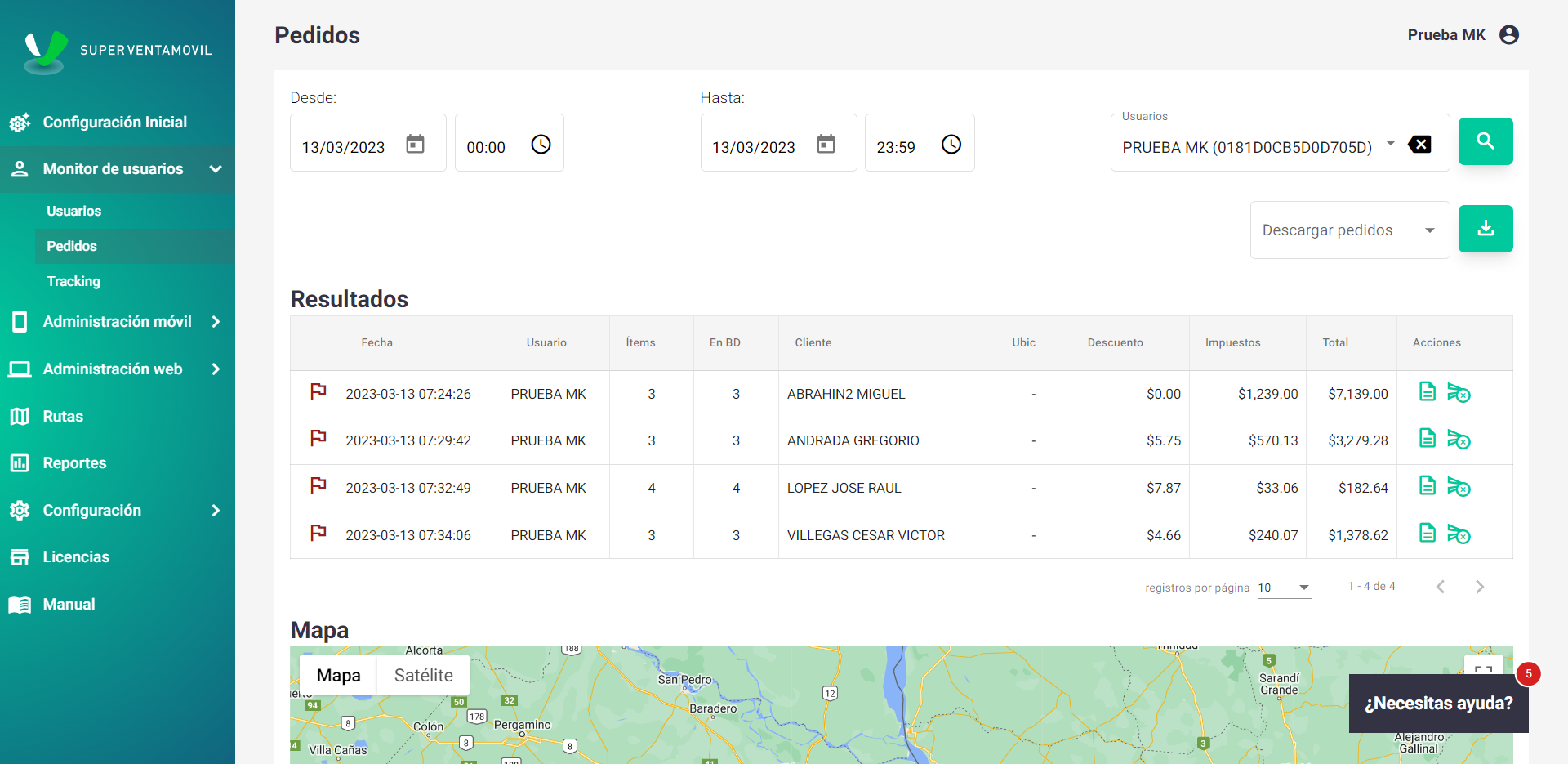Open Manual in sidebar
The width and height of the screenshot is (1568, 764).
118,605
